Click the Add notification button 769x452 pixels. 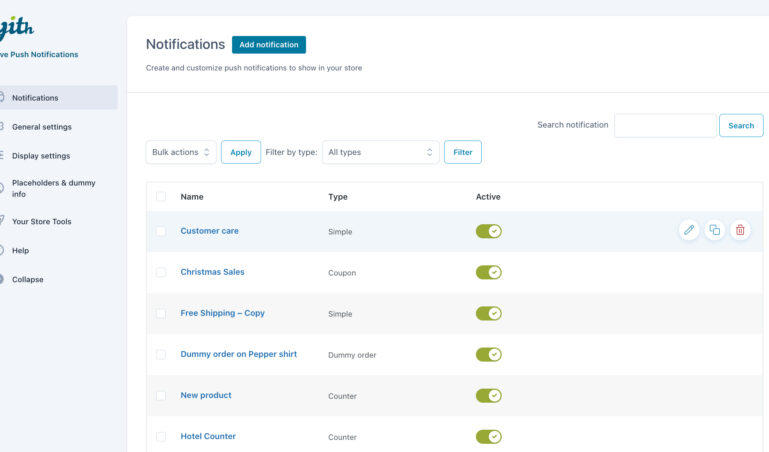point(269,45)
